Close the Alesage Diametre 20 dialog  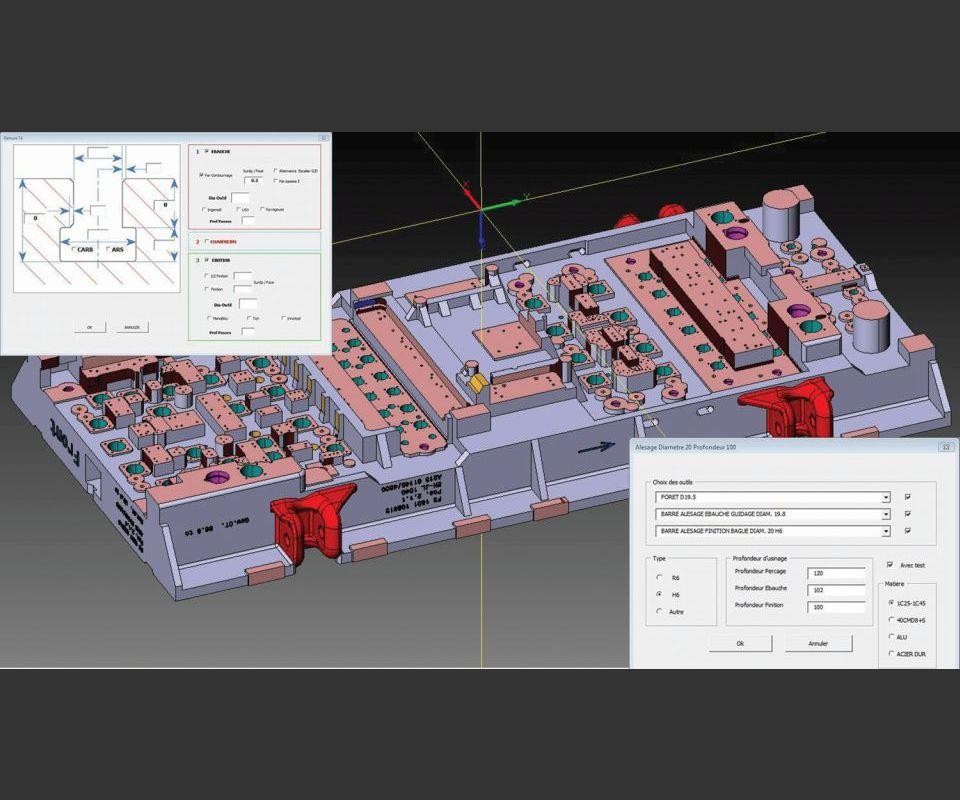tap(945, 447)
